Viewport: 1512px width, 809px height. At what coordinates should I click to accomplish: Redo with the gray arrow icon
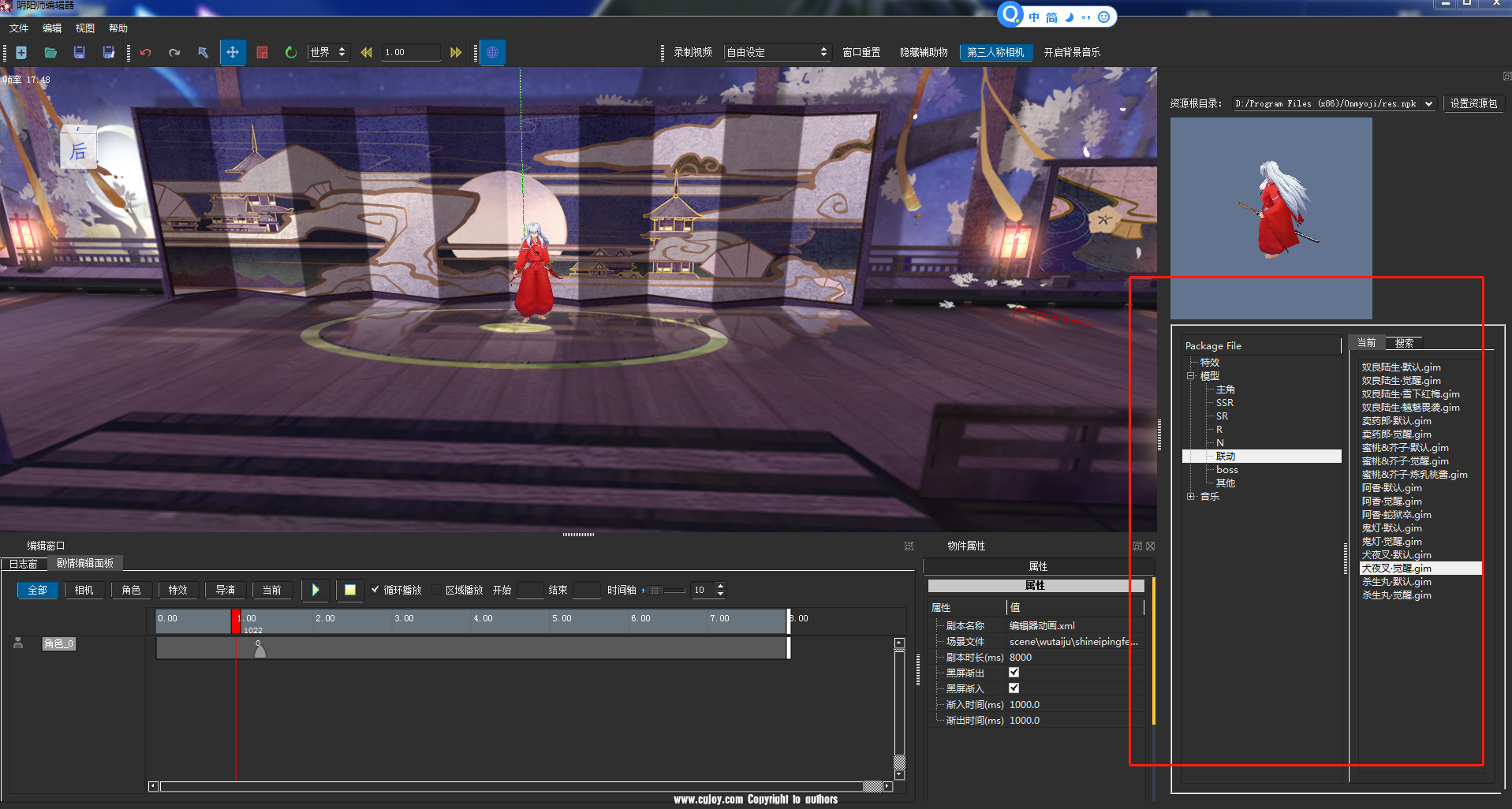tap(174, 52)
